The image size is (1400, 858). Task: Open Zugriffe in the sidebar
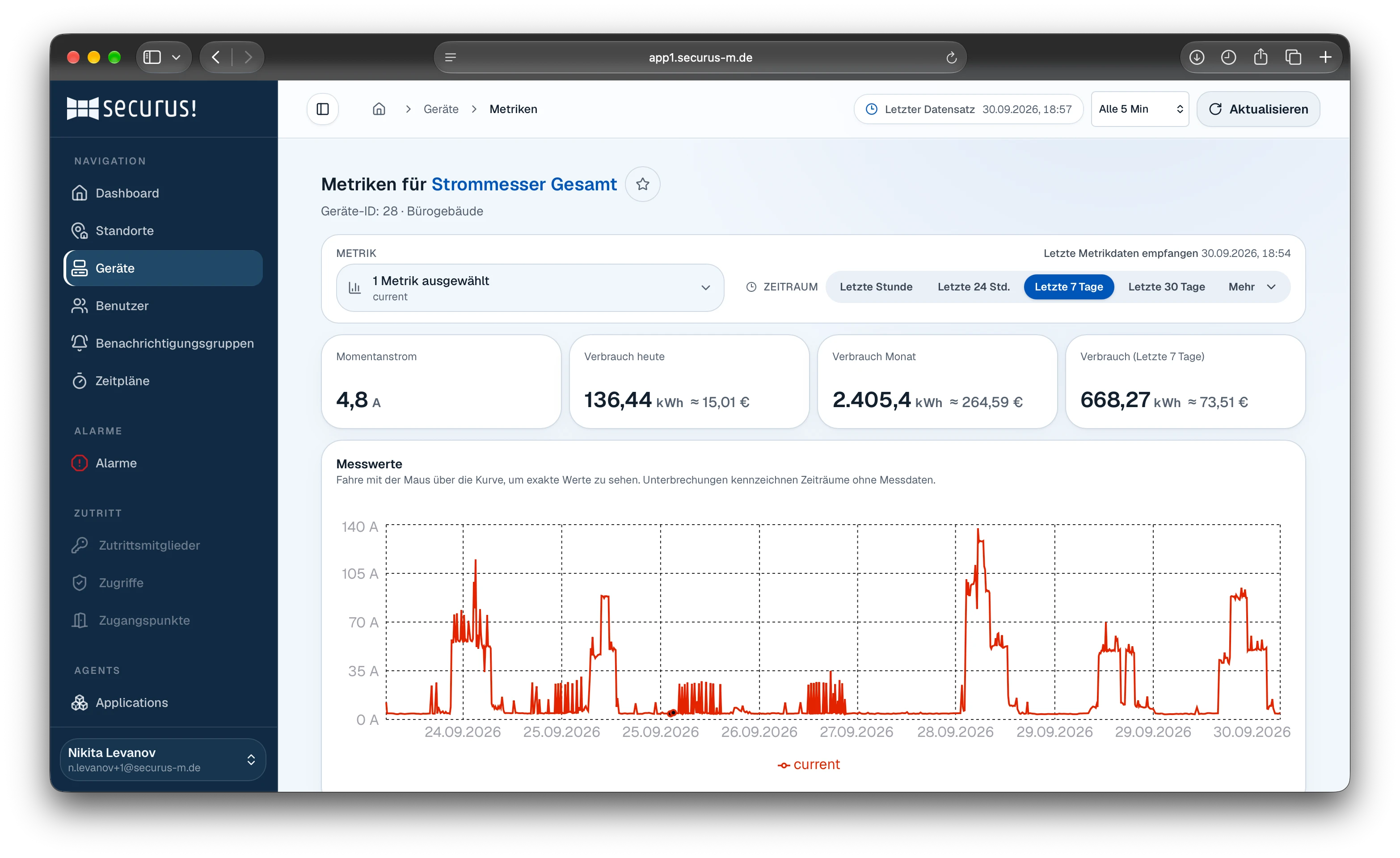tap(163, 583)
